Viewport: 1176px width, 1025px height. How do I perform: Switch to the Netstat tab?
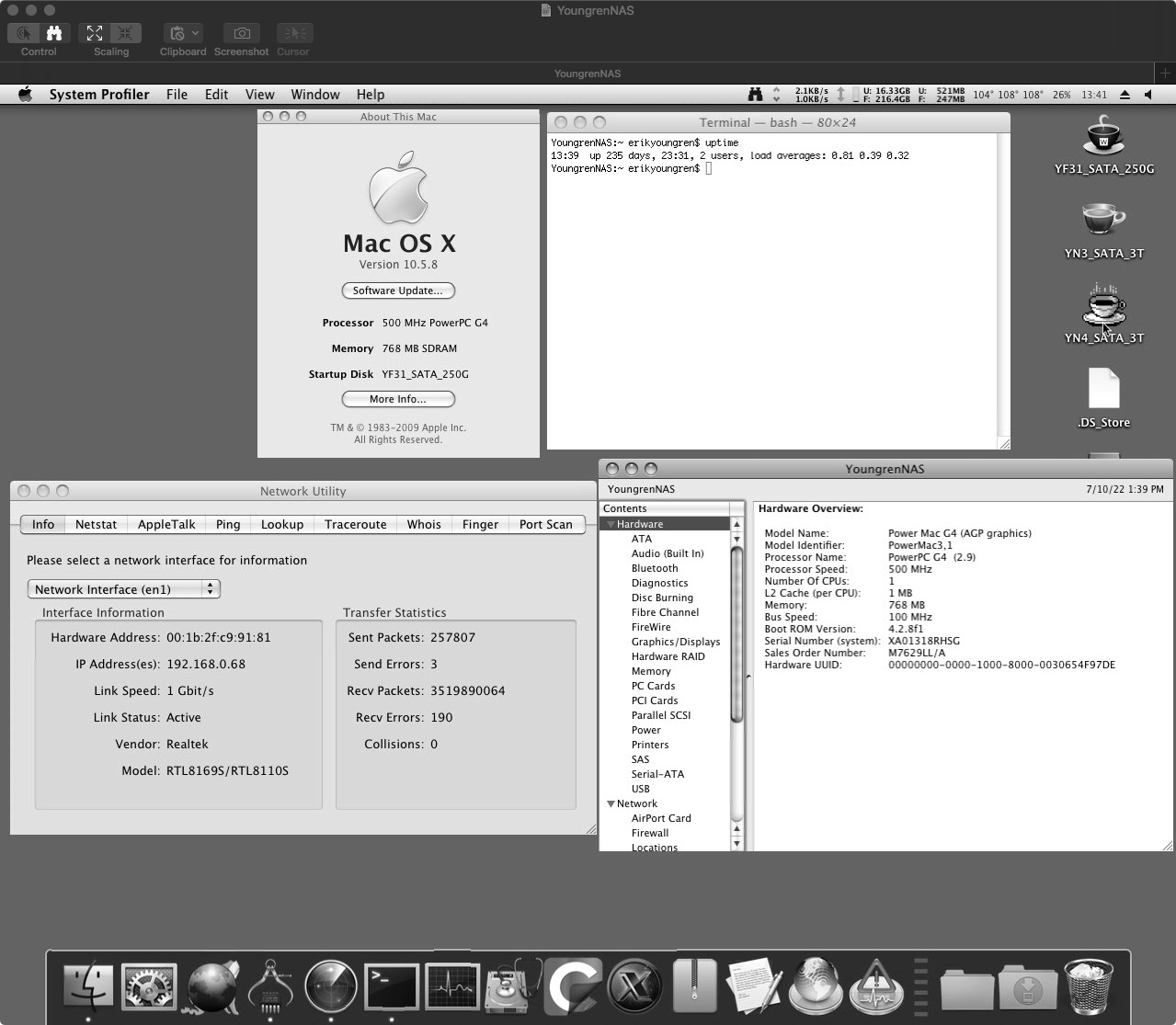click(x=96, y=524)
